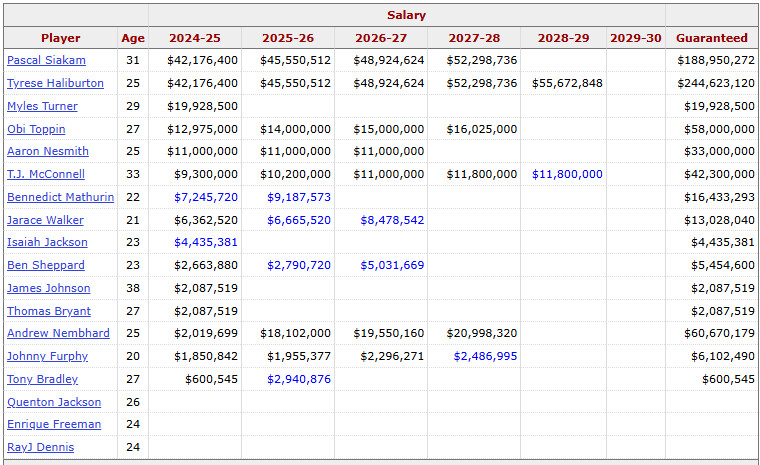This screenshot has height=465, width=760.
Task: Click Obi Toppin's $58,000,000 guaranteed cell
Action: [x=719, y=129]
